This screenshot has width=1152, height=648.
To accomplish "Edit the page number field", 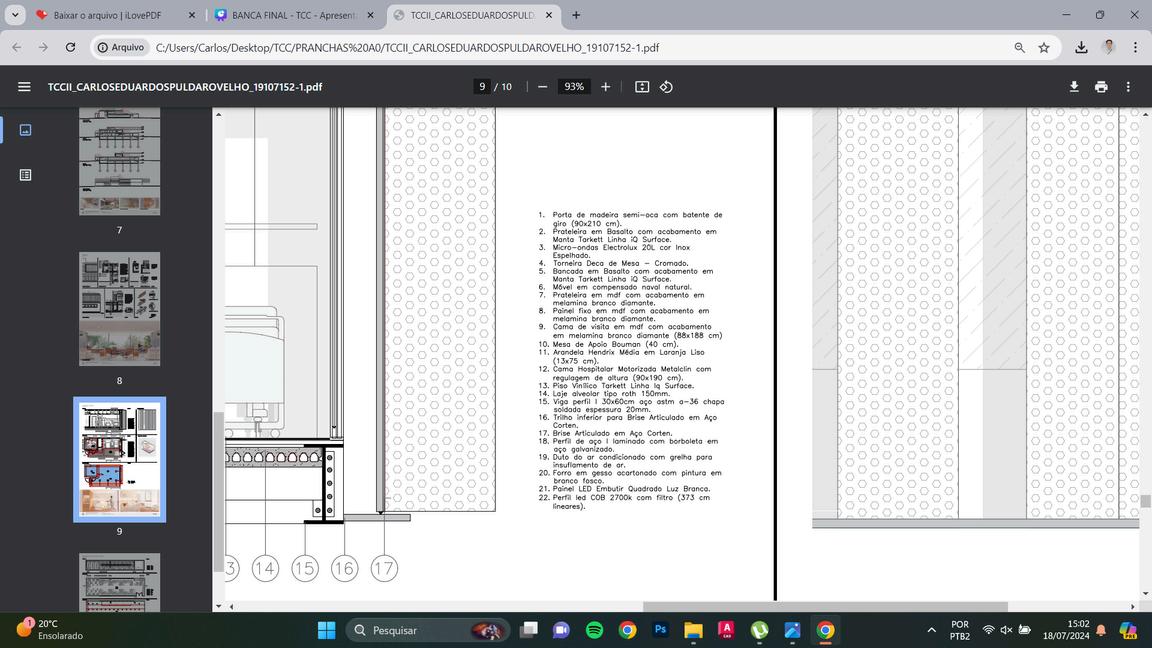I will tap(482, 87).
